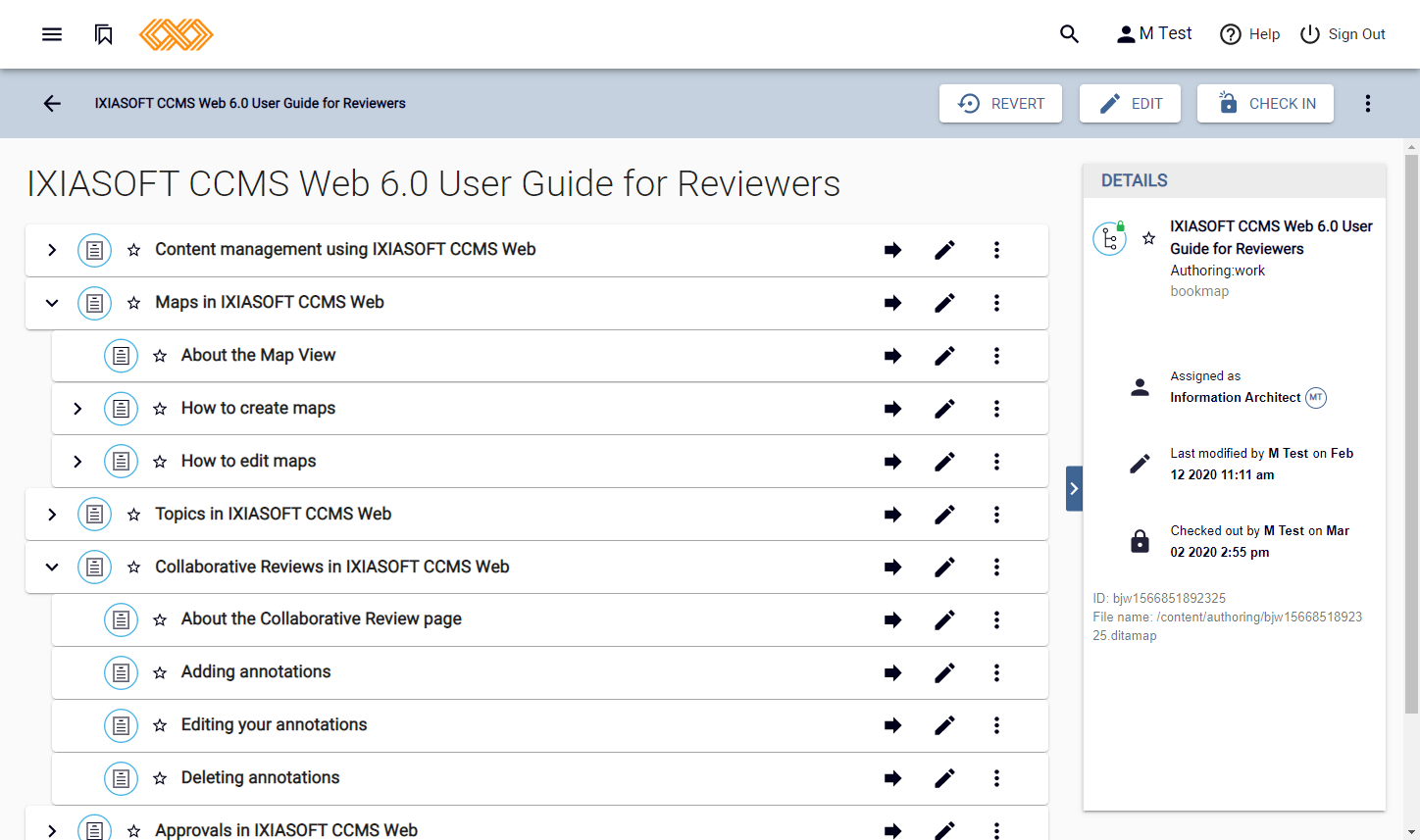Viewport: 1420px width, 840px height.
Task: Edit pencil for Maps in IXIASOFT CCMS Web
Action: [x=944, y=303]
